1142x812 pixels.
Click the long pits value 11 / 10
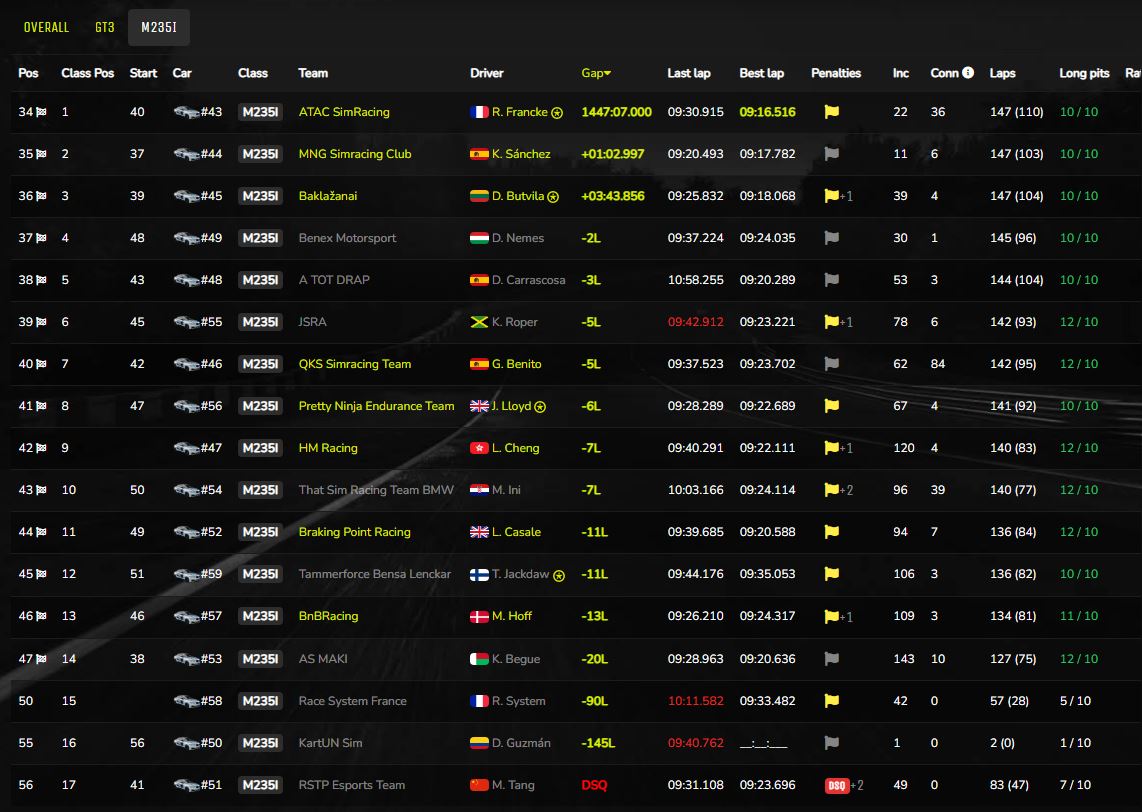1079,616
